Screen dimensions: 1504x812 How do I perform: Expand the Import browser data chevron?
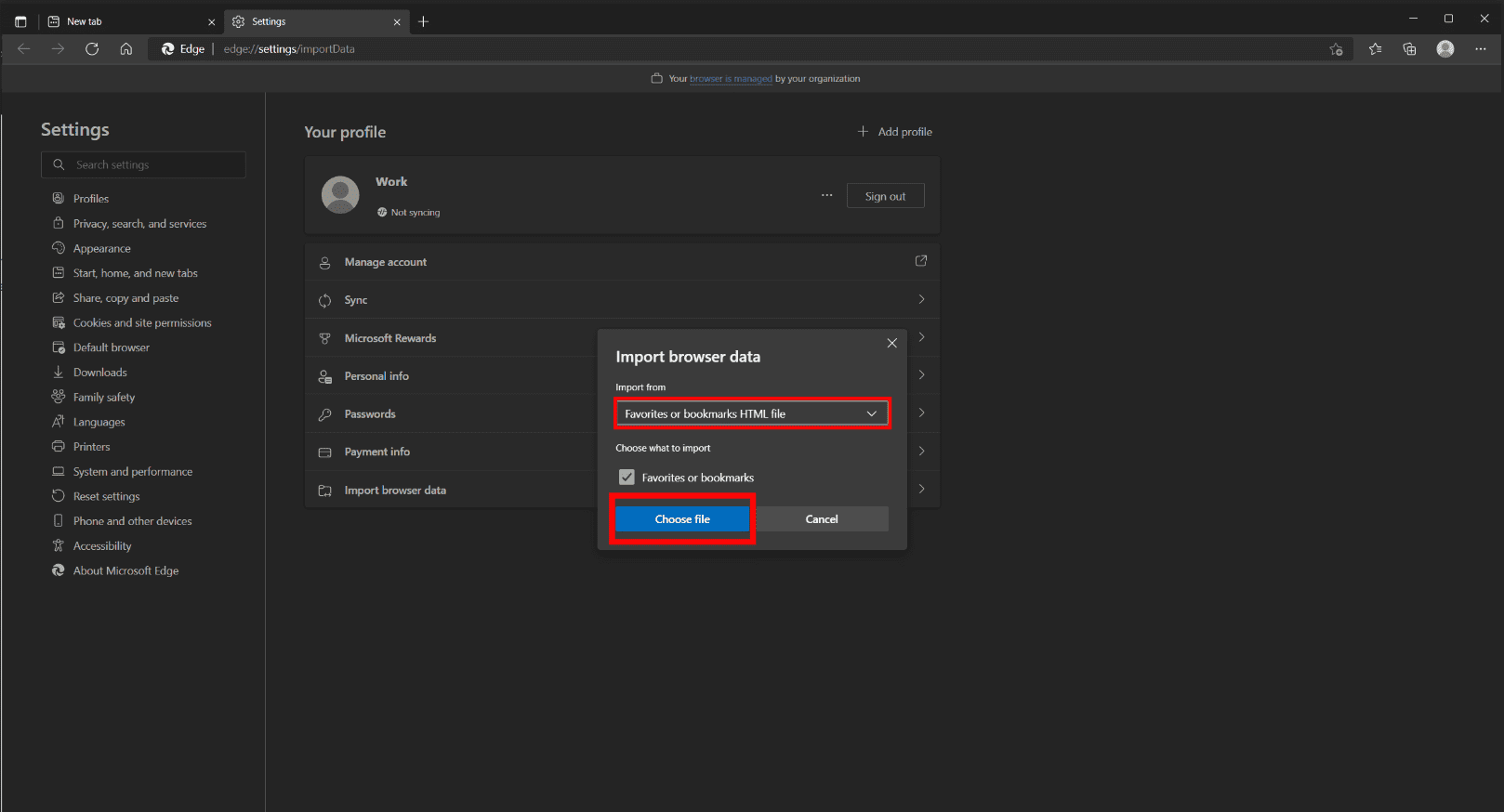pyautogui.click(x=921, y=489)
